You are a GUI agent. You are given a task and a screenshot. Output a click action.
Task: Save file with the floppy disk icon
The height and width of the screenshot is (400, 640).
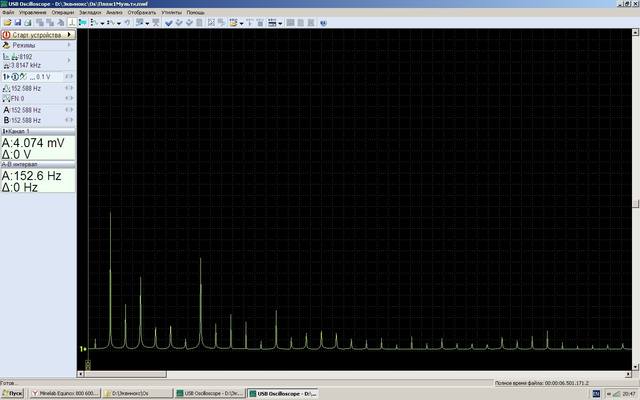18,23
